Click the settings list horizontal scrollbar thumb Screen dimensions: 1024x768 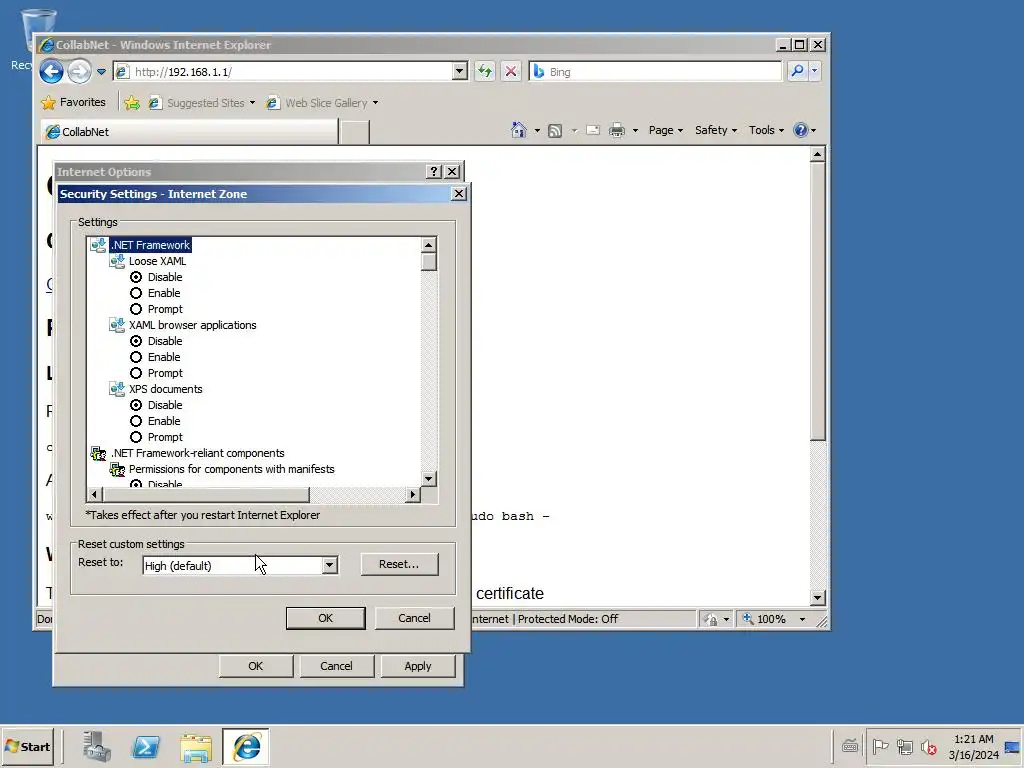pos(205,494)
